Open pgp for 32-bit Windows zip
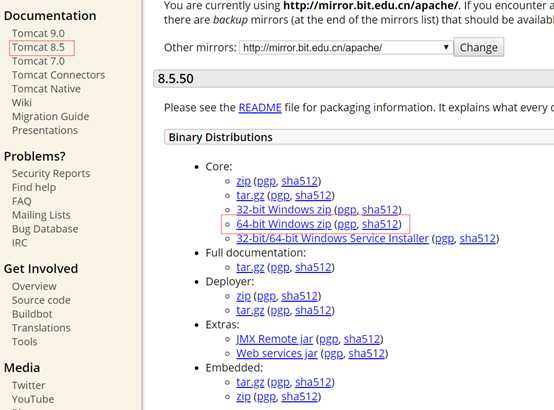 [347, 210]
